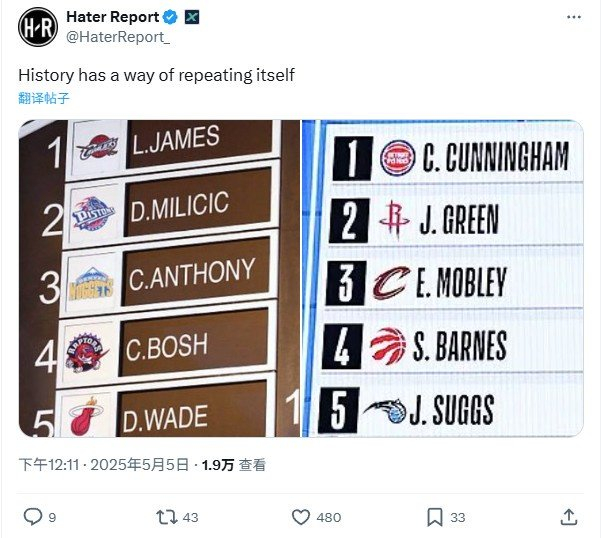Click the like count 480
Viewport: 601px width, 538px height.
pyautogui.click(x=328, y=518)
